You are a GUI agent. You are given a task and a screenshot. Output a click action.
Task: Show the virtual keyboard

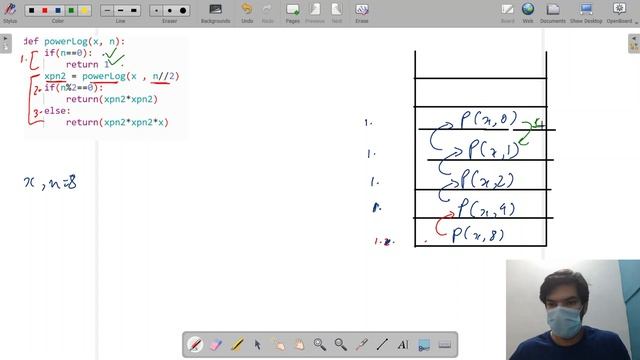click(x=445, y=344)
